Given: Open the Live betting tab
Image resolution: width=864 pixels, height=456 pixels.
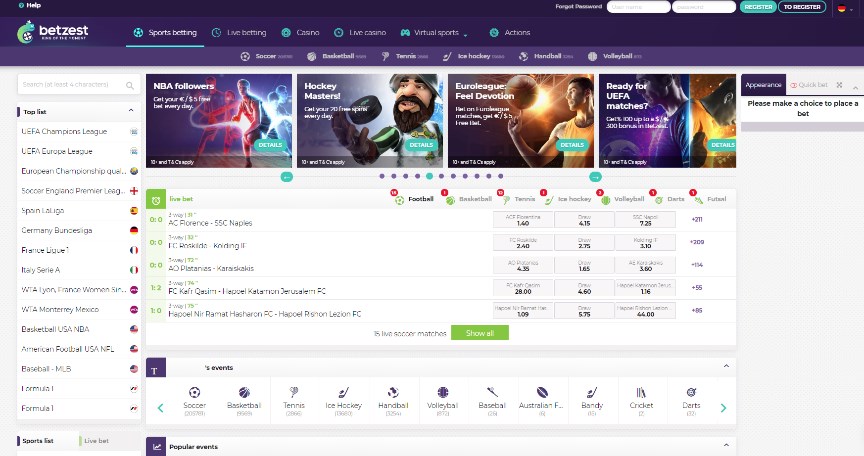Looking at the screenshot, I should (239, 32).
